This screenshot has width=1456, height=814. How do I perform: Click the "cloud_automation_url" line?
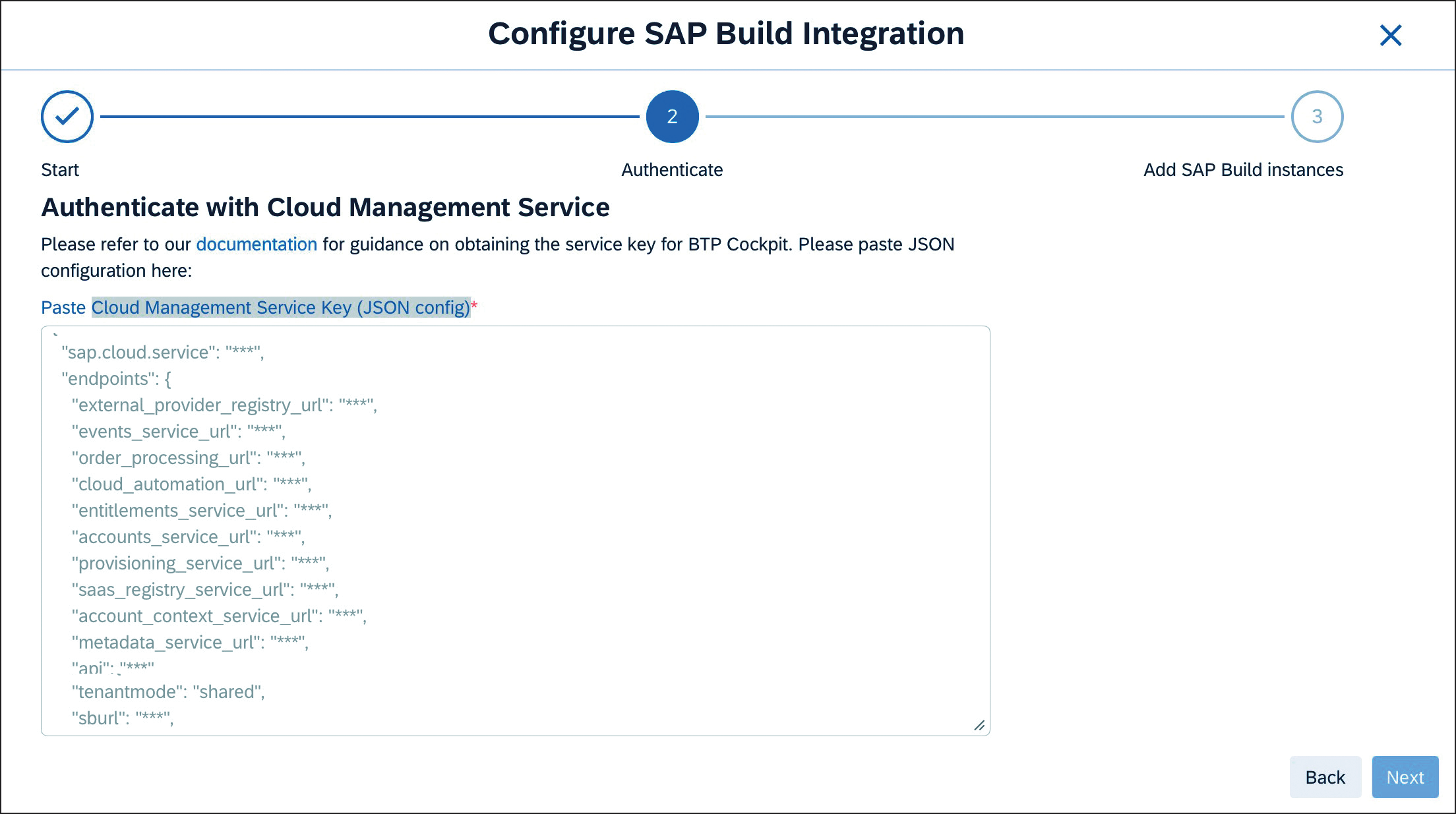[x=191, y=484]
